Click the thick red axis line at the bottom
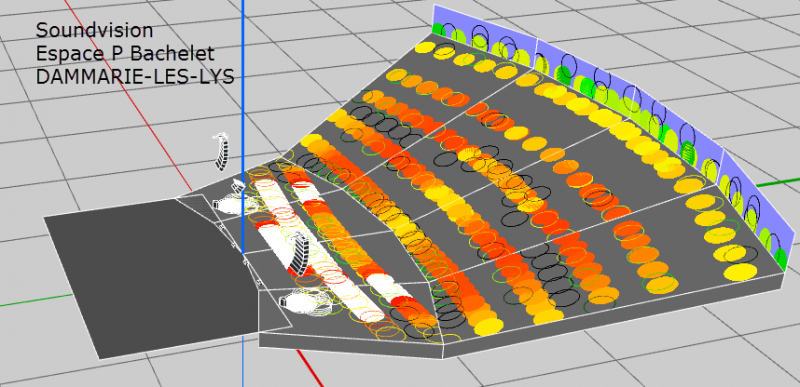This screenshot has height=387, width=800. point(310,368)
